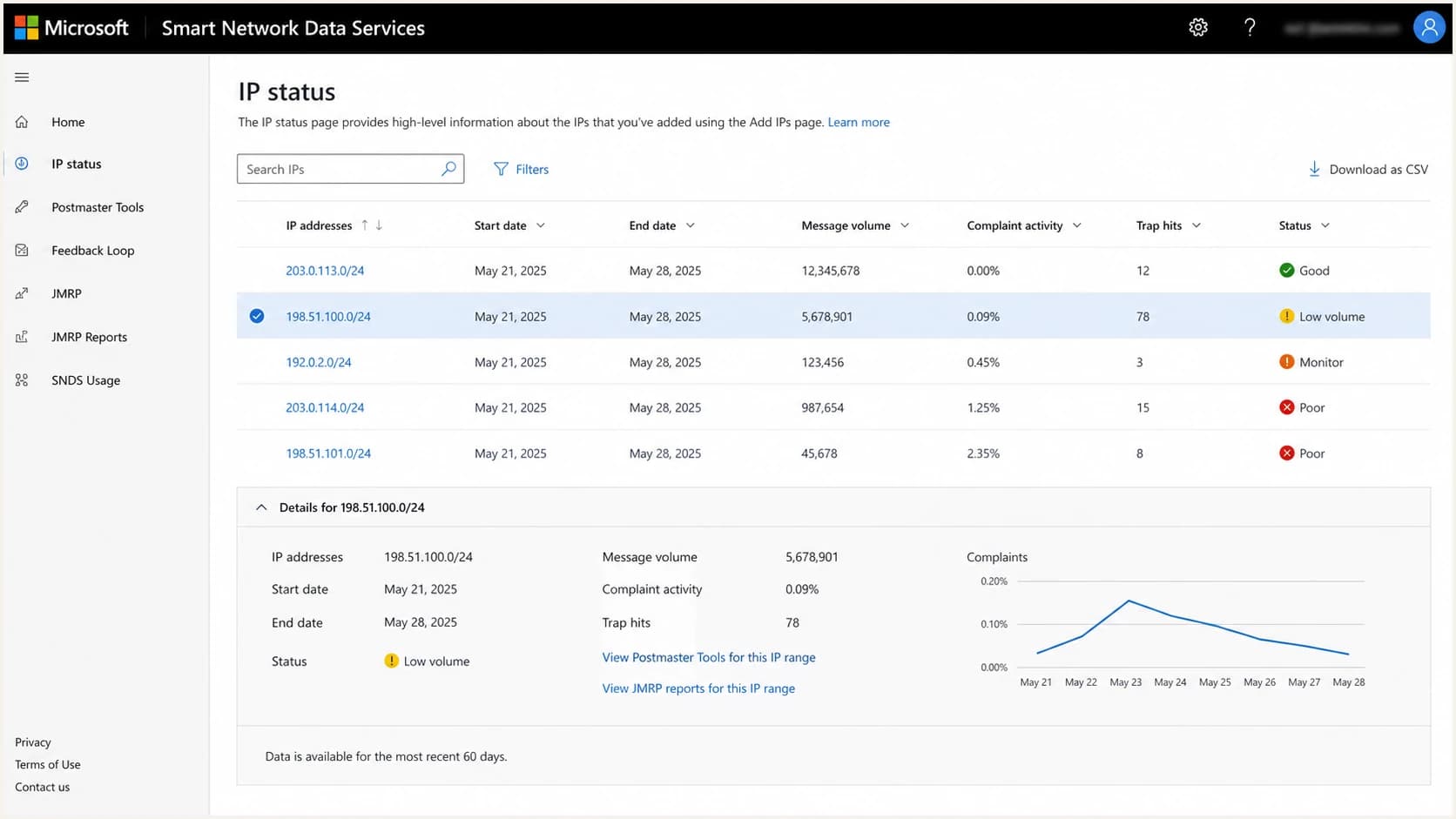
Task: Open the help question mark icon
Action: (1250, 27)
